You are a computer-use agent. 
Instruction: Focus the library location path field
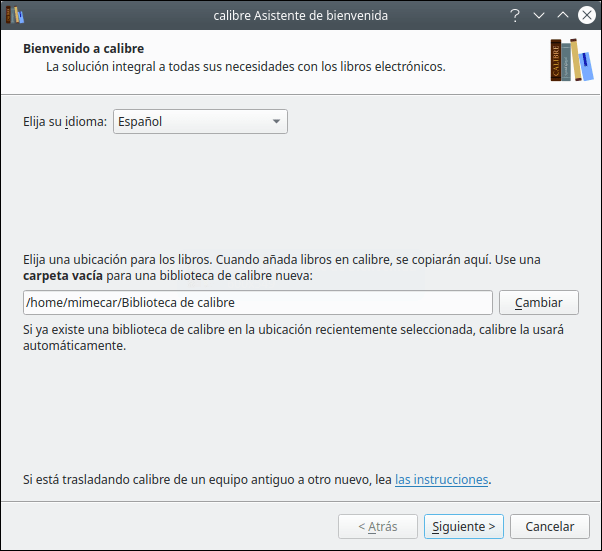(258, 303)
